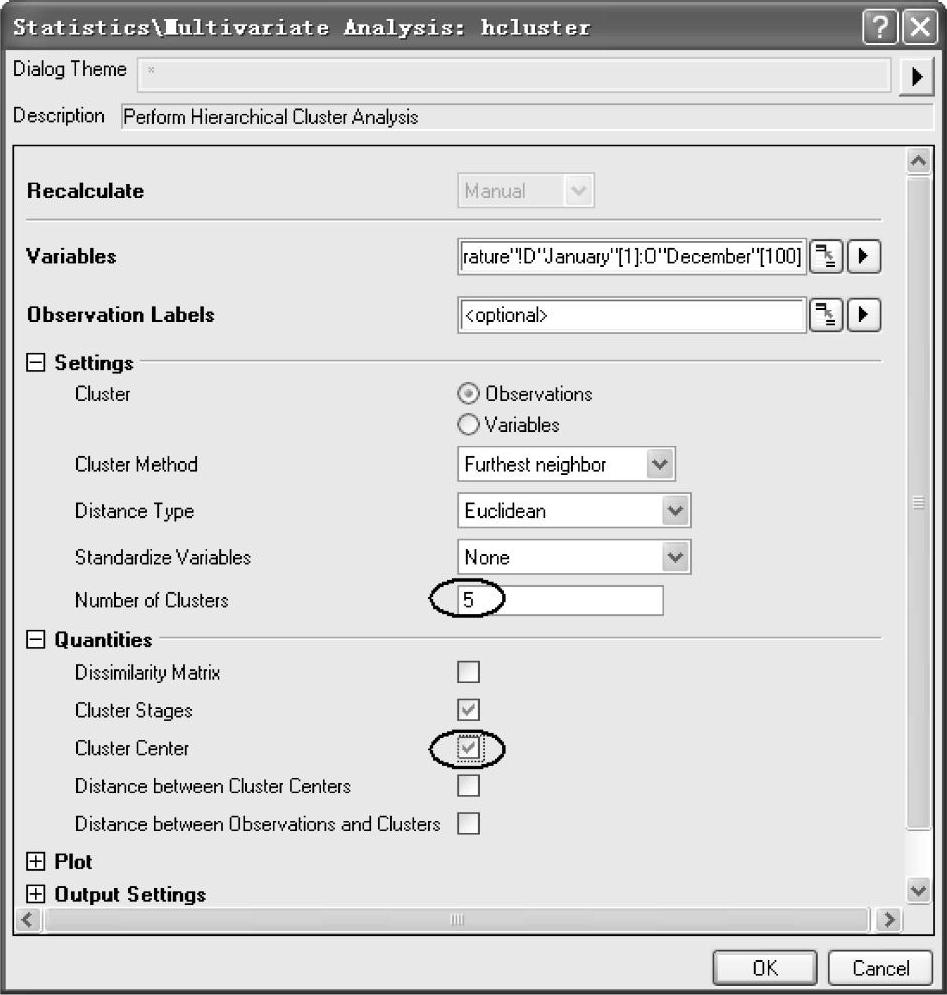Click scroll up arrow on vertical scrollbar

pos(918,161)
